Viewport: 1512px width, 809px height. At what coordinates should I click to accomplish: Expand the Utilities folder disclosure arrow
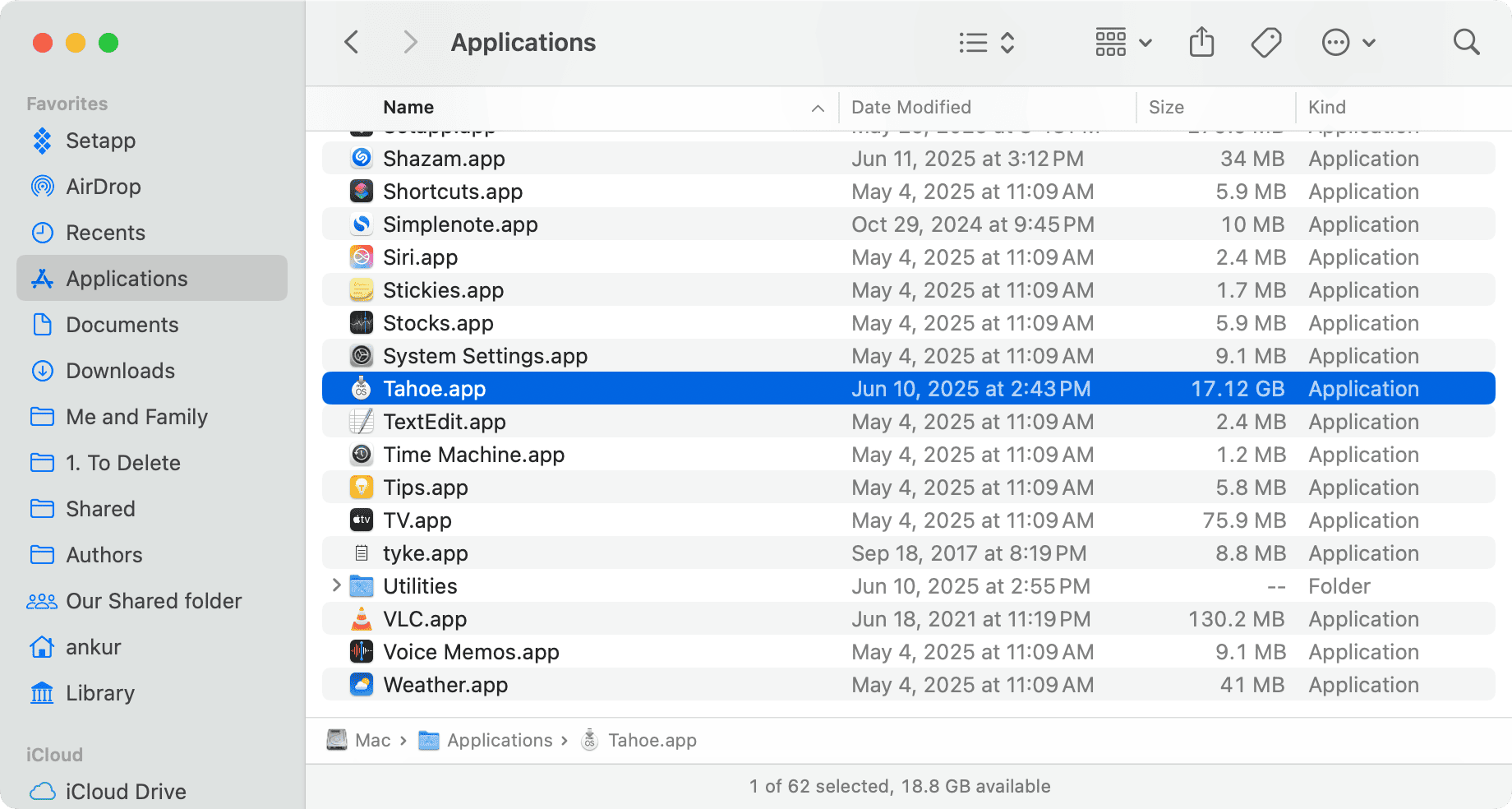point(336,585)
